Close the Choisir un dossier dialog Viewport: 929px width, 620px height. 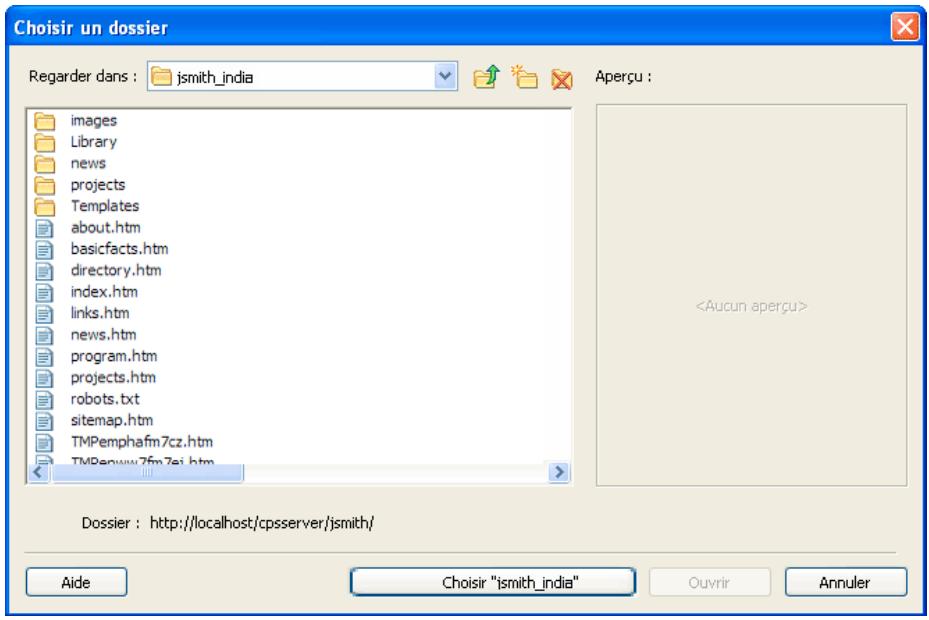click(903, 24)
